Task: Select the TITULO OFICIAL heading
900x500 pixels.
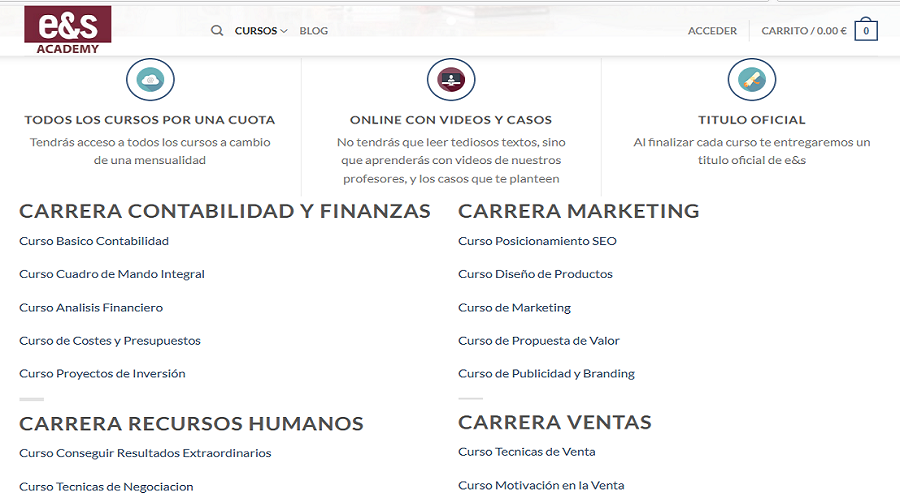Action: click(x=752, y=120)
